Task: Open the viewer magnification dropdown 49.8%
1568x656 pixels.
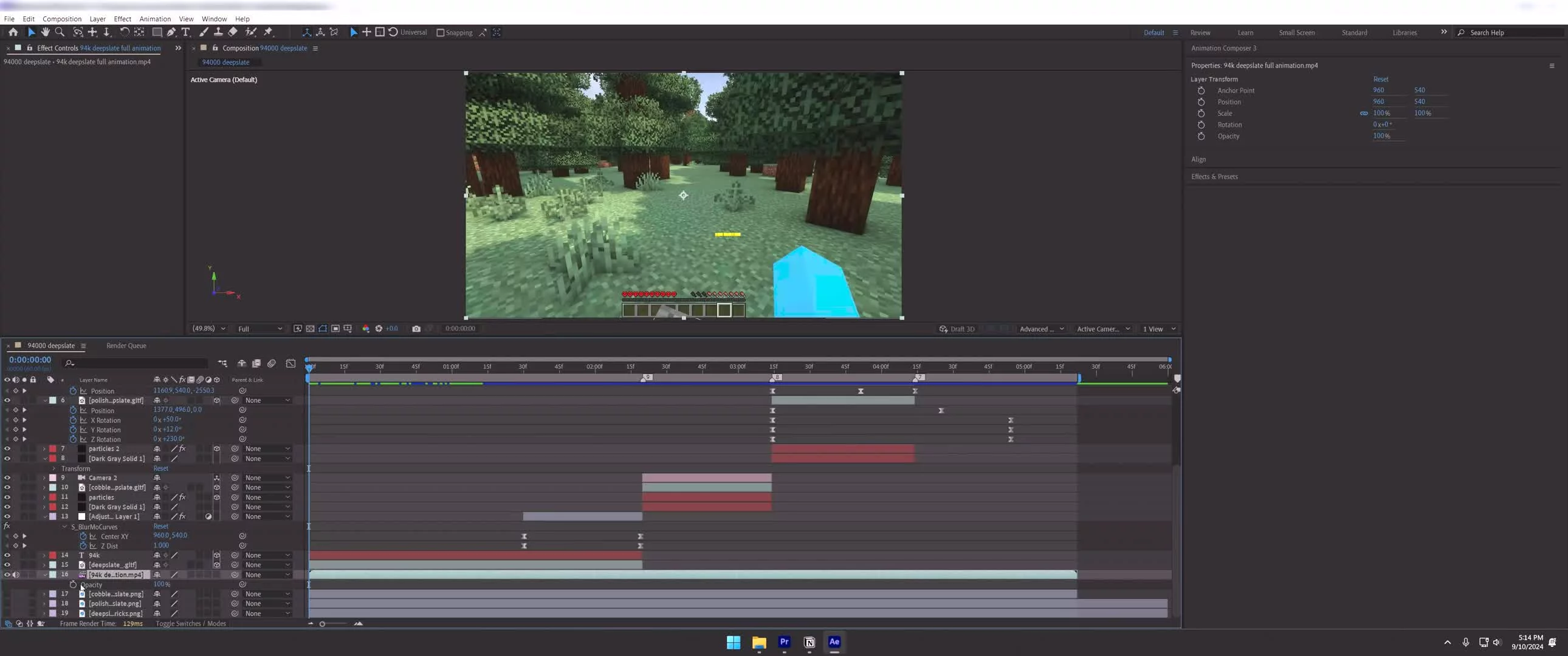Action: [209, 329]
